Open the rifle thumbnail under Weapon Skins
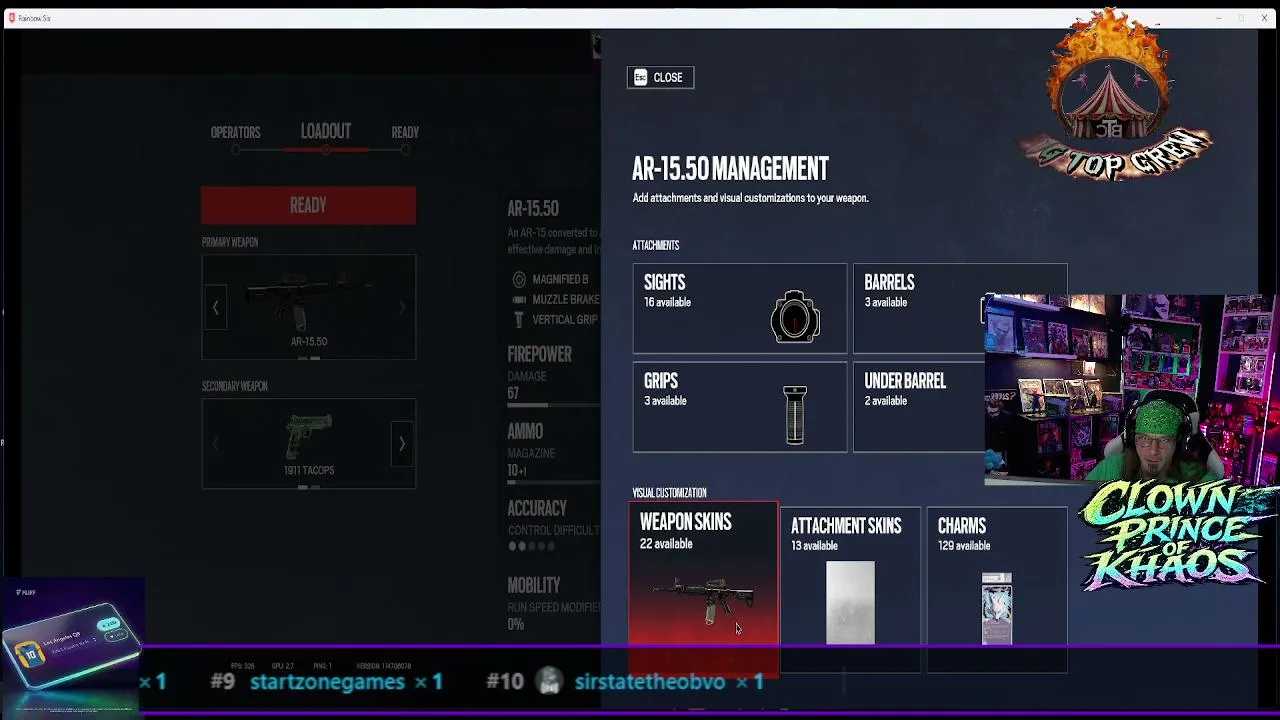 point(704,599)
